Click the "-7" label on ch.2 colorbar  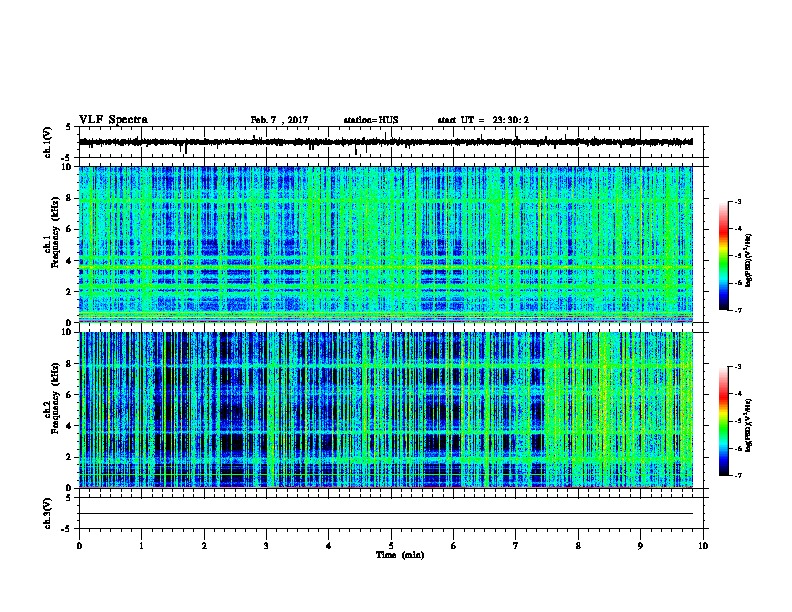(738, 475)
